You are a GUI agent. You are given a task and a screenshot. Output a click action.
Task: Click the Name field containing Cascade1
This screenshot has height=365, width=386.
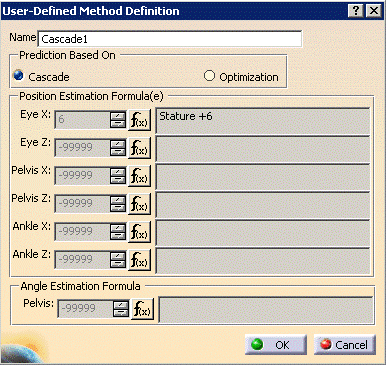(170, 39)
